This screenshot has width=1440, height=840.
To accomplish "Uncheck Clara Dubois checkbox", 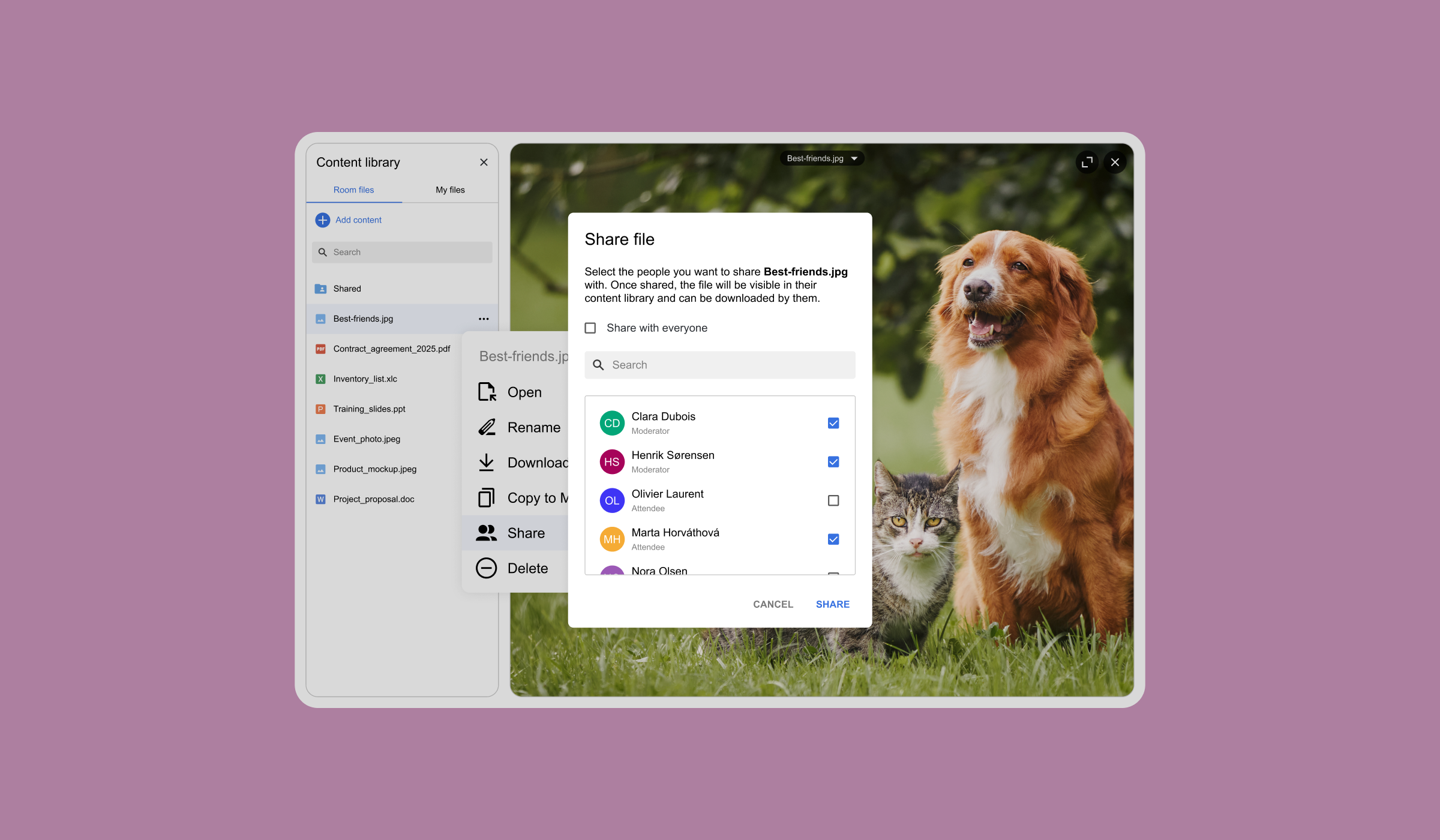I will [833, 423].
